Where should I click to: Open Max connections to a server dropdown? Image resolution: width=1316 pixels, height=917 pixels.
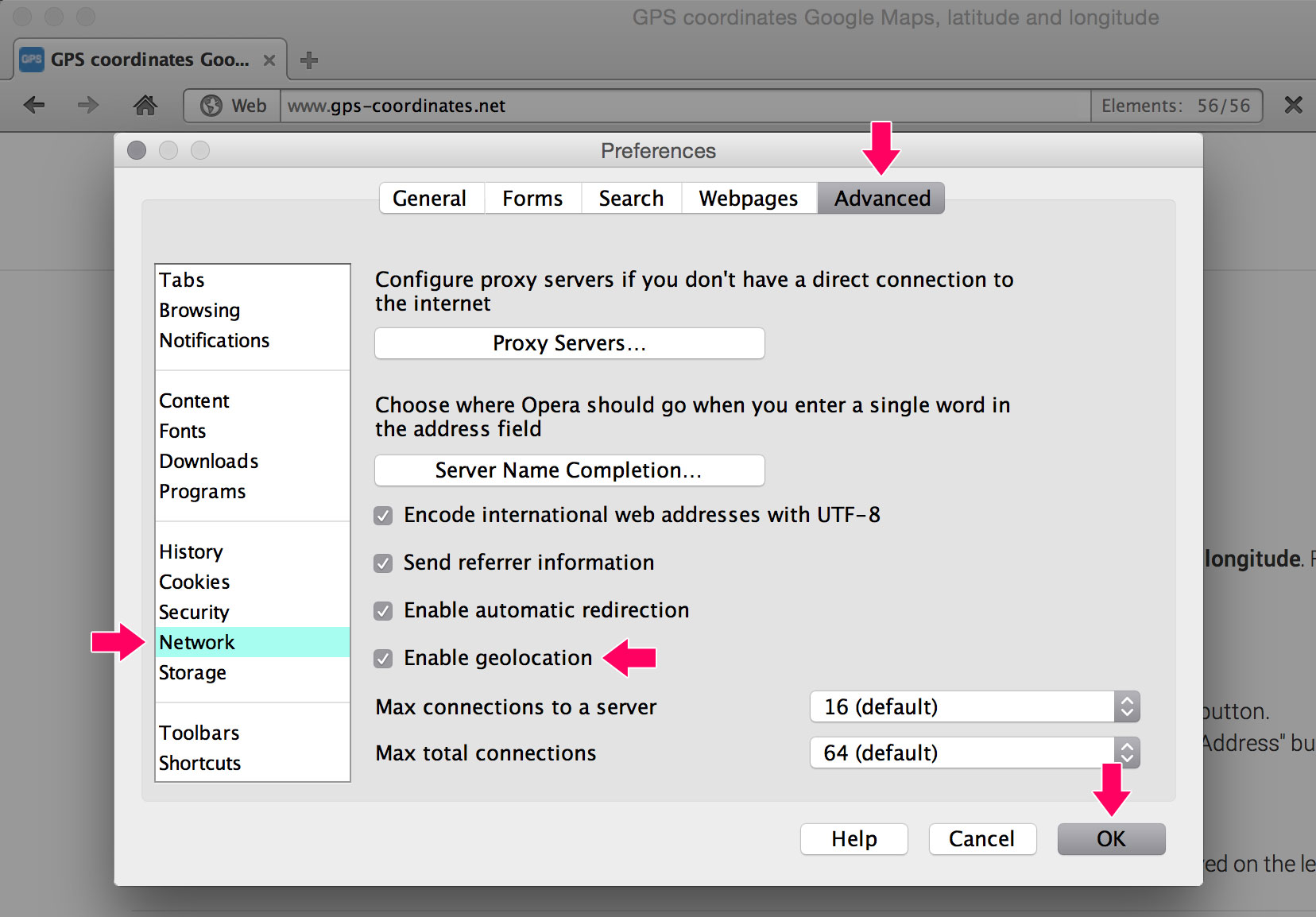click(x=975, y=706)
